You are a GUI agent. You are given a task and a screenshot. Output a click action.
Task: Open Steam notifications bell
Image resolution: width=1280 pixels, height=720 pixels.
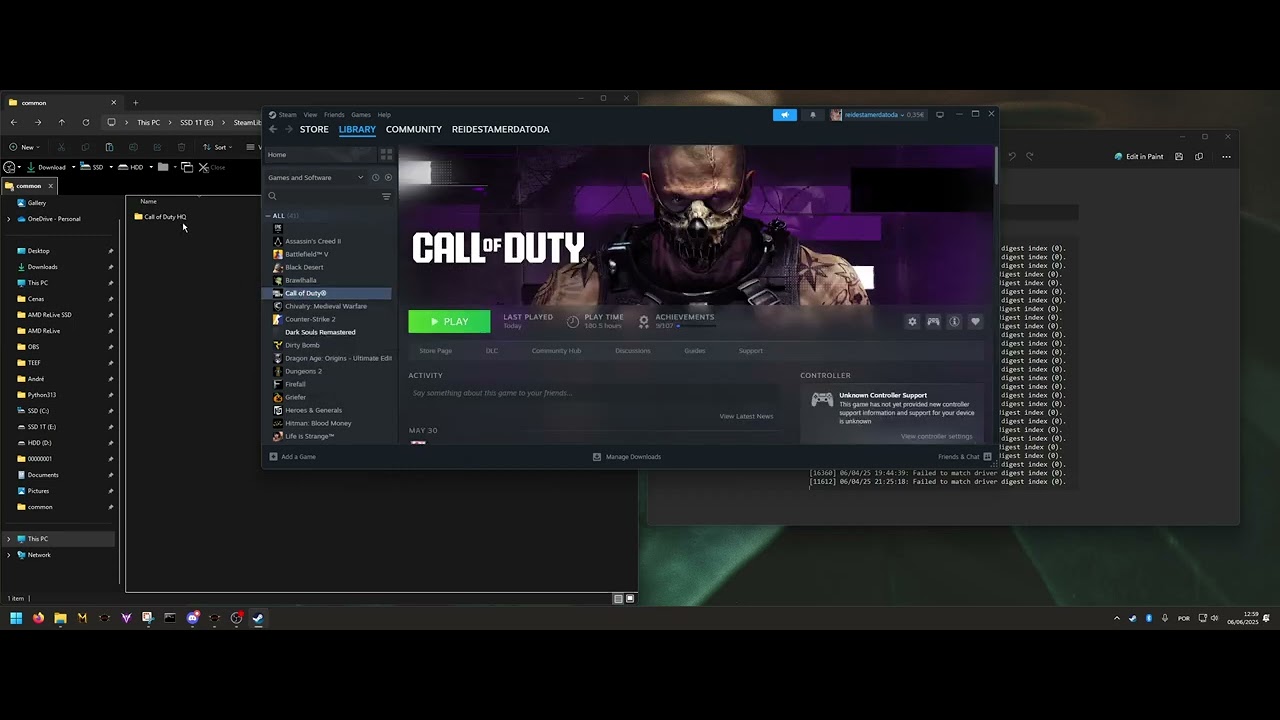point(812,114)
